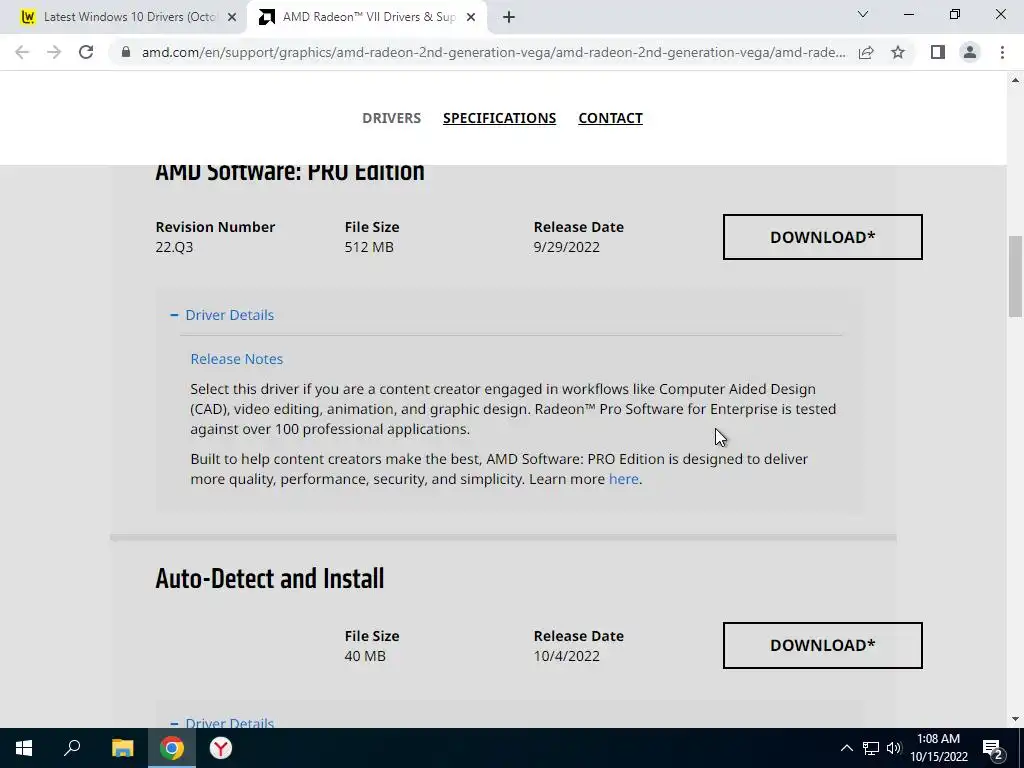This screenshot has height=768, width=1024.
Task: Click the '40 MB' file size
Action: (x=365, y=656)
